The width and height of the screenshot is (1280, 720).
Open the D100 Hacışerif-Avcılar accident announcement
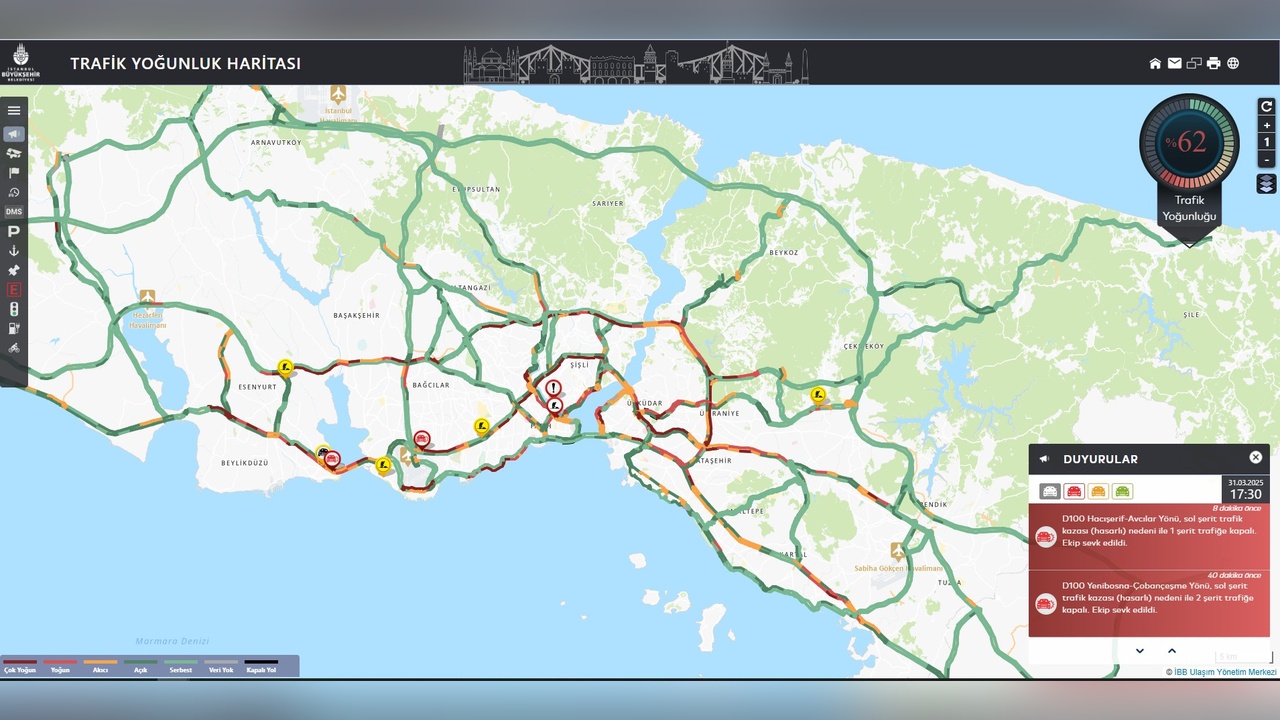(x=1149, y=537)
